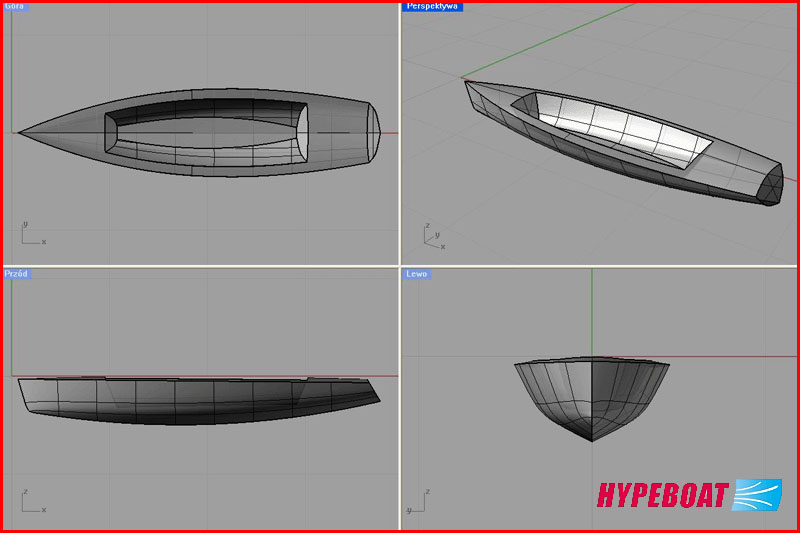Click the Przód viewport title label
Image resolution: width=800 pixels, height=533 pixels.
coord(16,273)
